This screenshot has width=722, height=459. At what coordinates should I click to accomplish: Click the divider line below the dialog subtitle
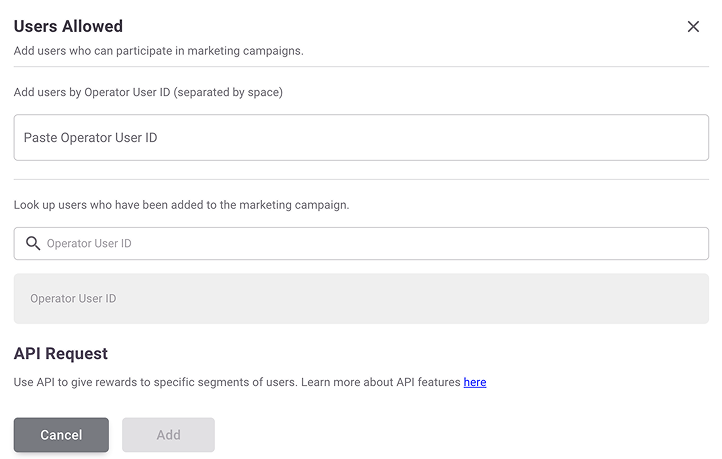point(361,67)
